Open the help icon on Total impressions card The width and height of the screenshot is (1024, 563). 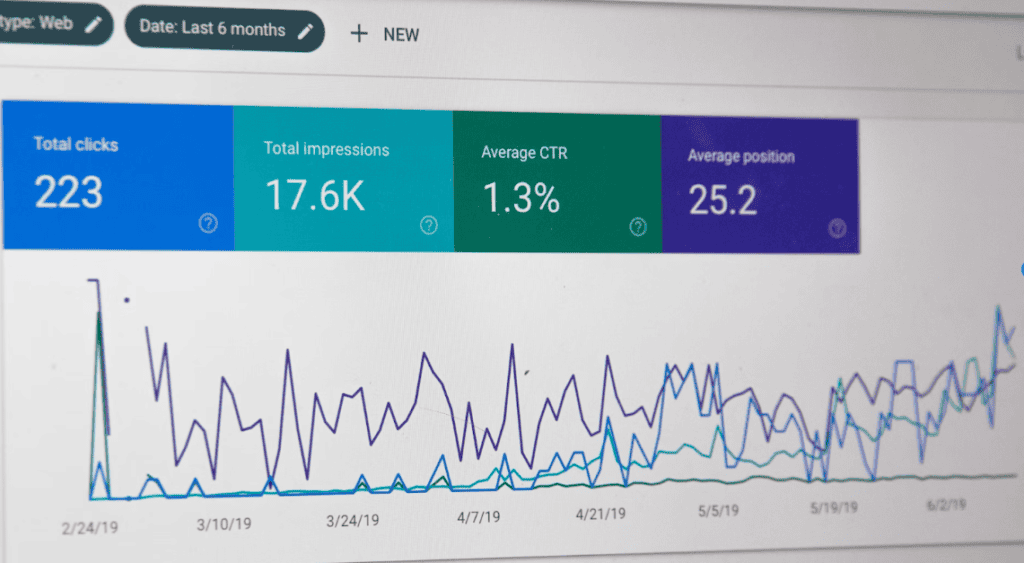click(429, 225)
